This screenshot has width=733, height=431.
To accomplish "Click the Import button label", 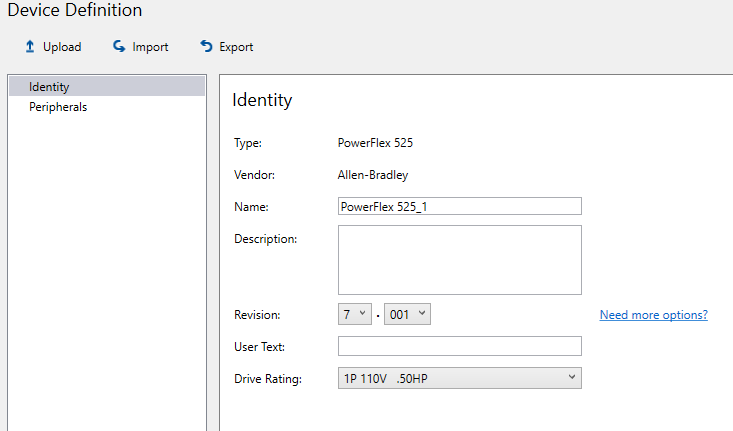I will click(150, 47).
